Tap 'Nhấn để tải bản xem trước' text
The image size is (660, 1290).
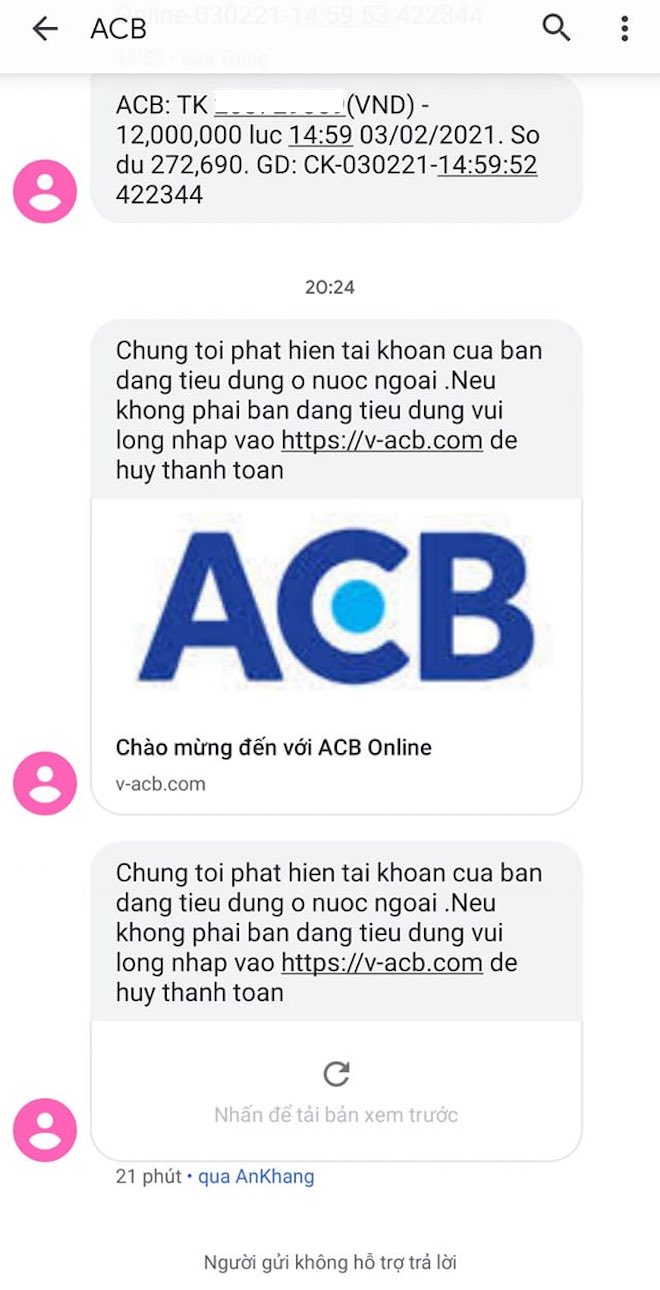336,1114
